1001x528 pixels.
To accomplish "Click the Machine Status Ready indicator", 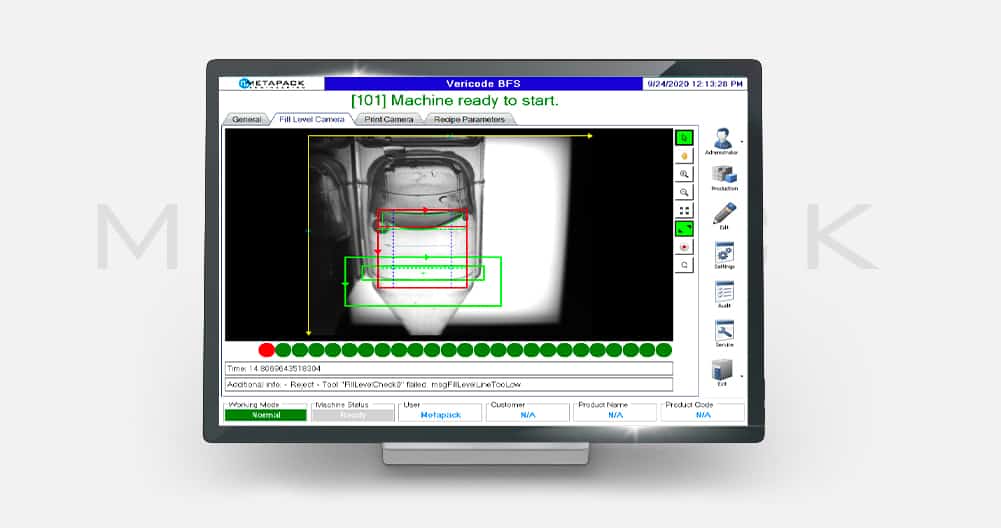I will pyautogui.click(x=353, y=415).
